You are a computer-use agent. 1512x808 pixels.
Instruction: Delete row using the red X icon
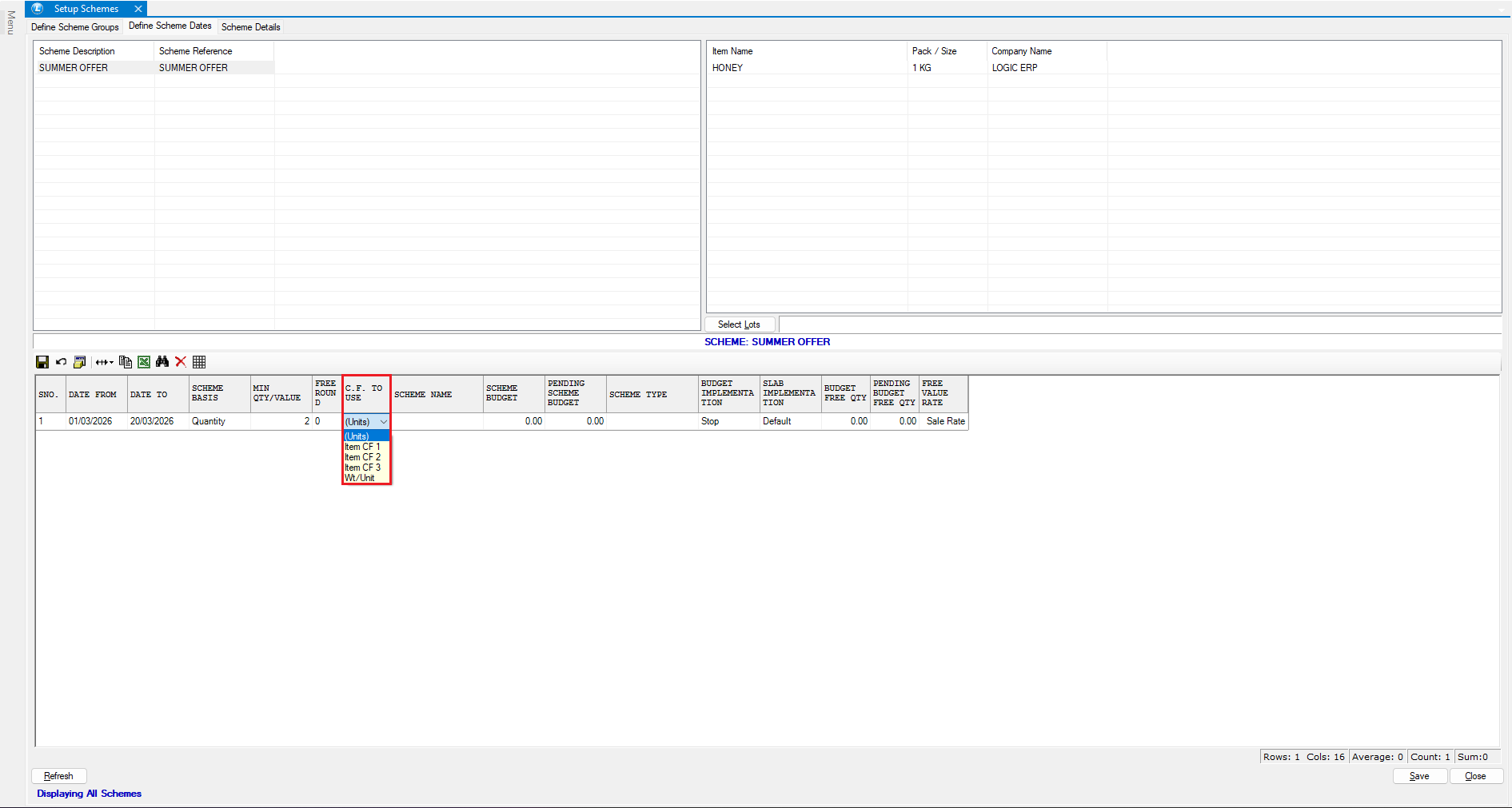(x=181, y=362)
